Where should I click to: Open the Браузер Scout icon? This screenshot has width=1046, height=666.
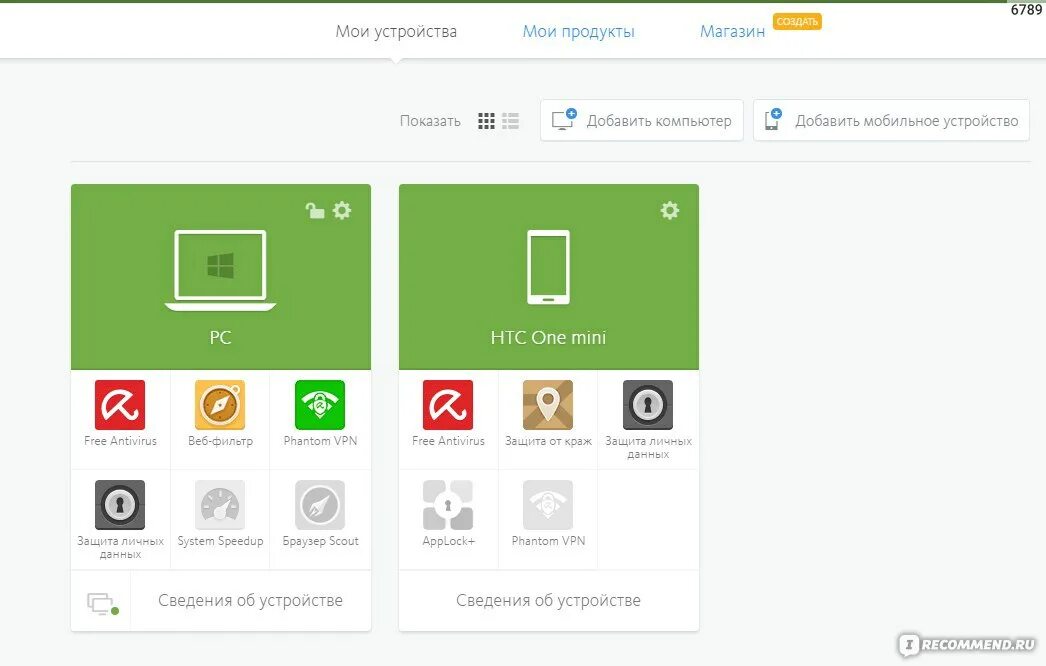[x=320, y=505]
